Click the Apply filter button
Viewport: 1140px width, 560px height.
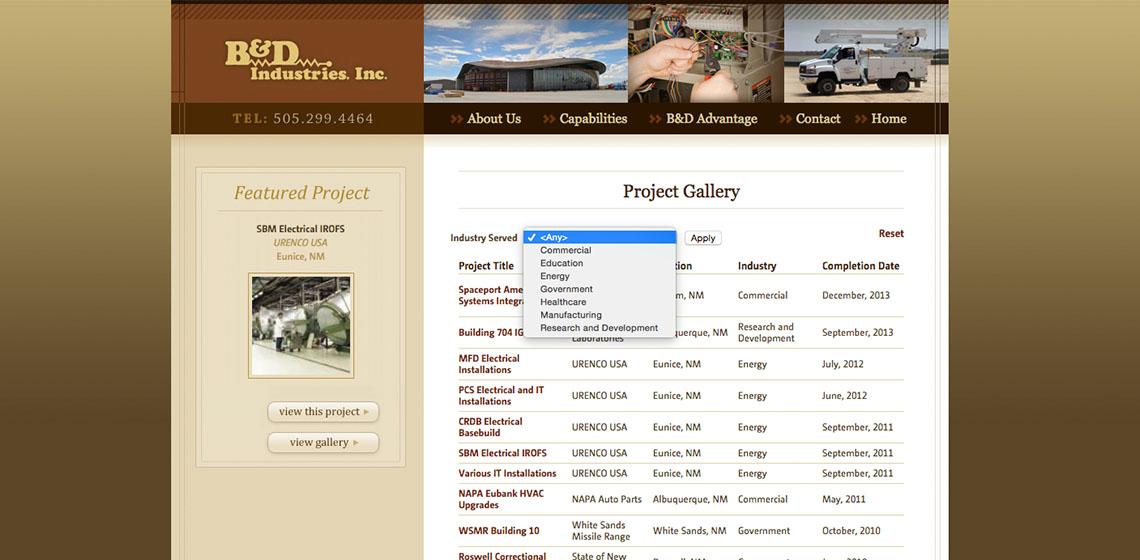coord(703,238)
